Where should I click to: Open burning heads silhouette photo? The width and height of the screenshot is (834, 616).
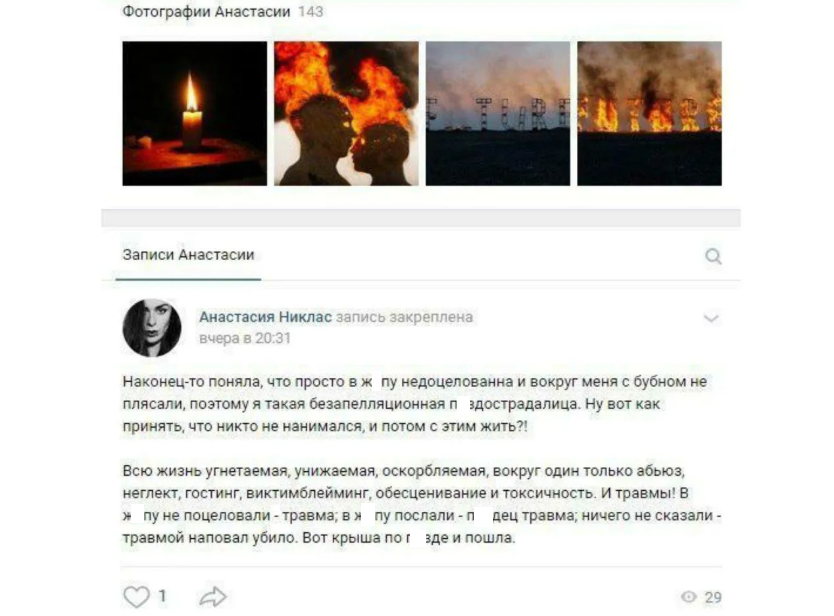pyautogui.click(x=346, y=113)
